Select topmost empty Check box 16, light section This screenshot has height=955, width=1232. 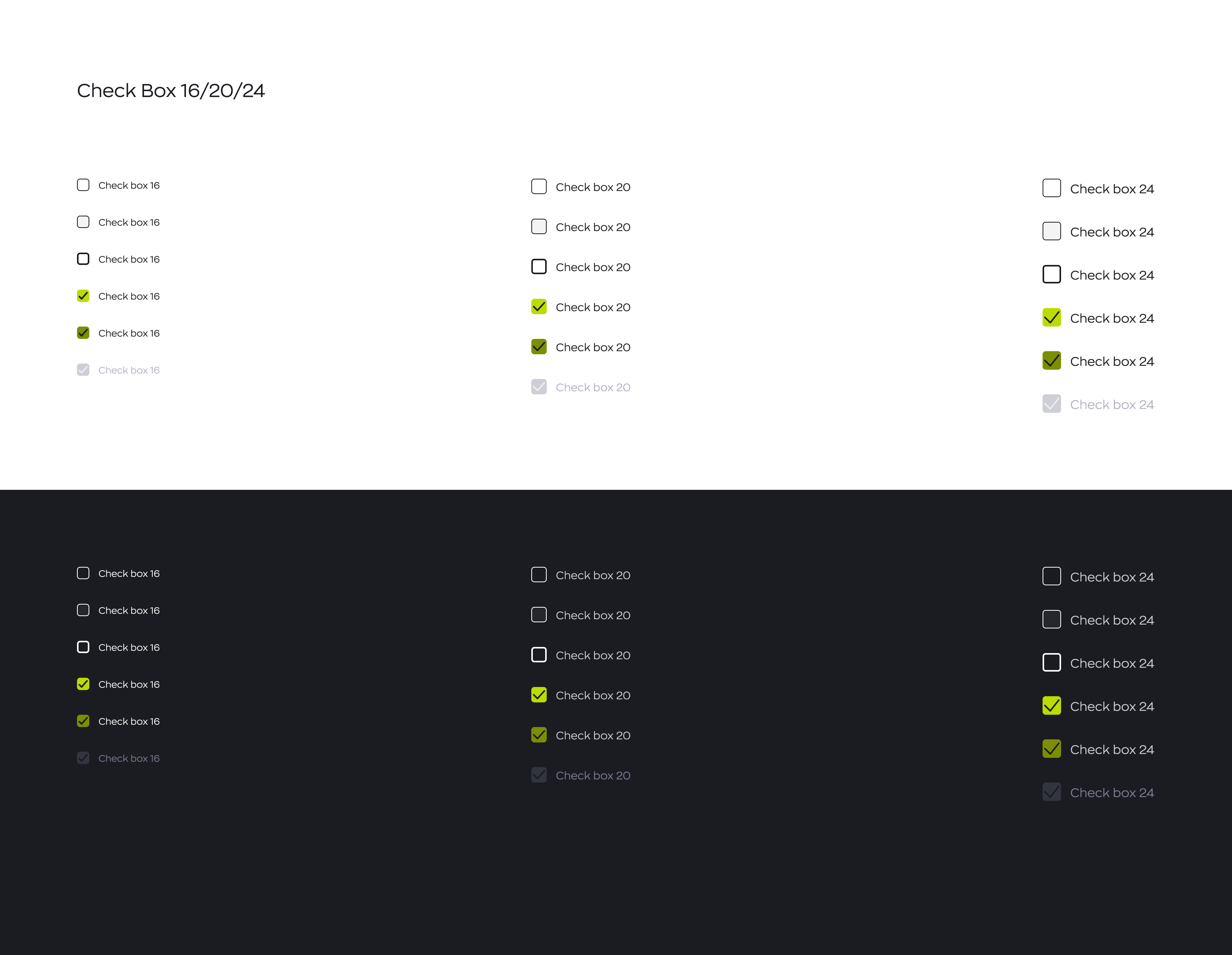click(83, 185)
